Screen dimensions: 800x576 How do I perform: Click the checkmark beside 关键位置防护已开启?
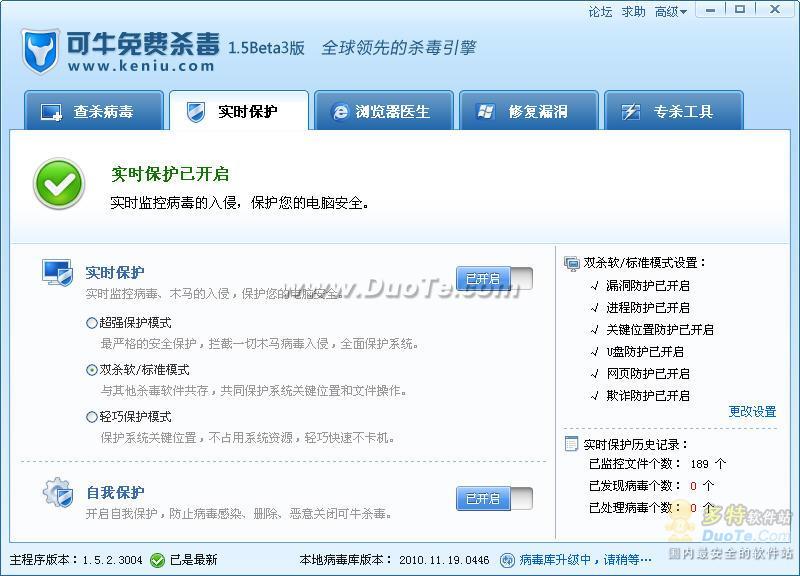tap(594, 330)
